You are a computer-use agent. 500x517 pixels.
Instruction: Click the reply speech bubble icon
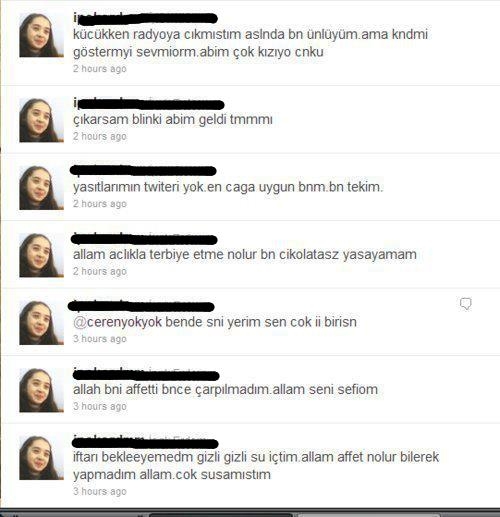[466, 304]
